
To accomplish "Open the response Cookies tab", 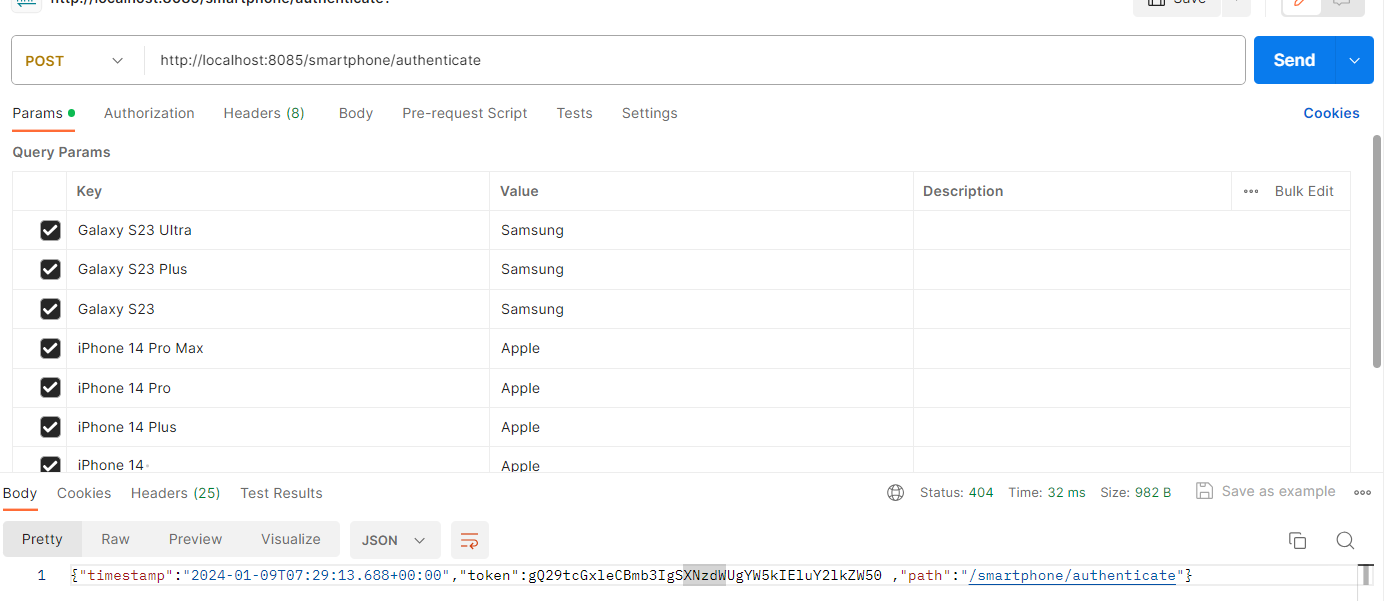I will (x=84, y=493).
